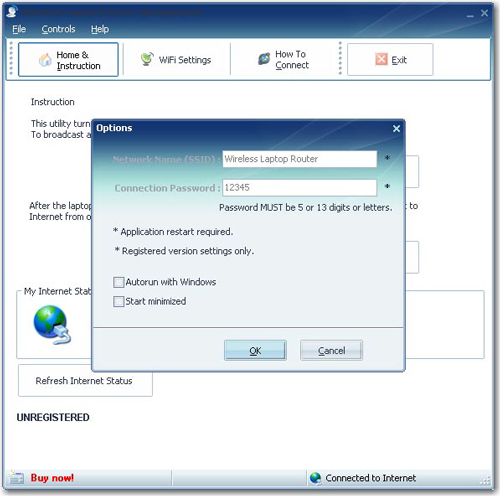The image size is (500, 496).
Task: Toggle the Start minimized checkbox
Action: pos(118,302)
